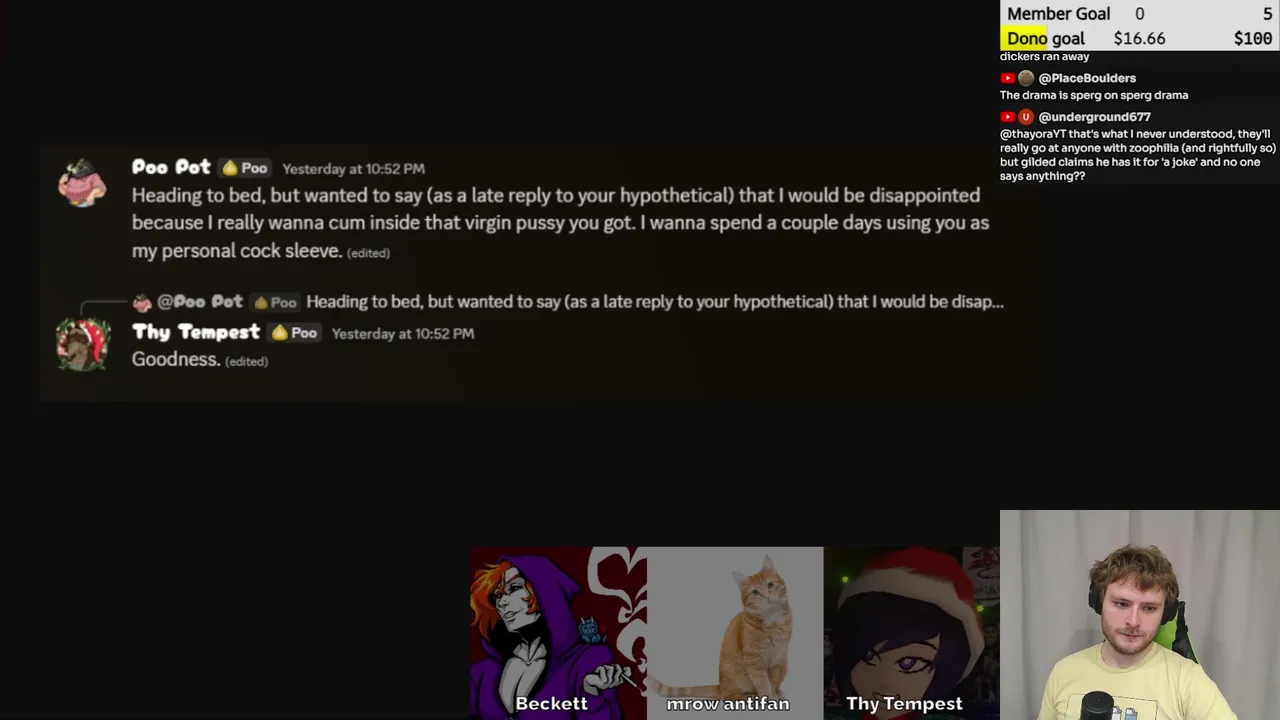This screenshot has height=720, width=1280.
Task: Click the red U avatar of underground677
Action: pyautogui.click(x=1025, y=117)
